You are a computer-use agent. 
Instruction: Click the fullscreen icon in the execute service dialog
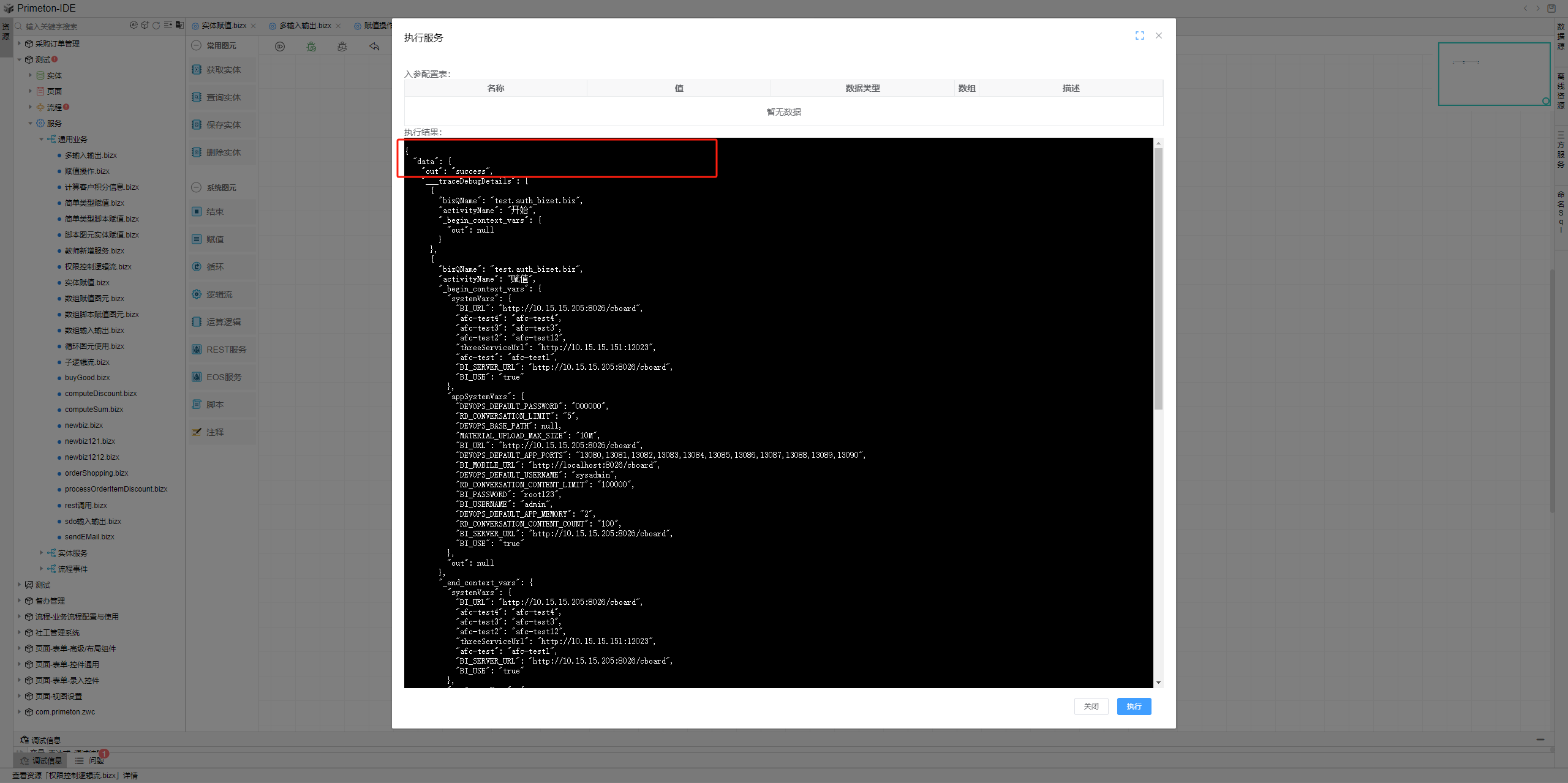[1139, 36]
